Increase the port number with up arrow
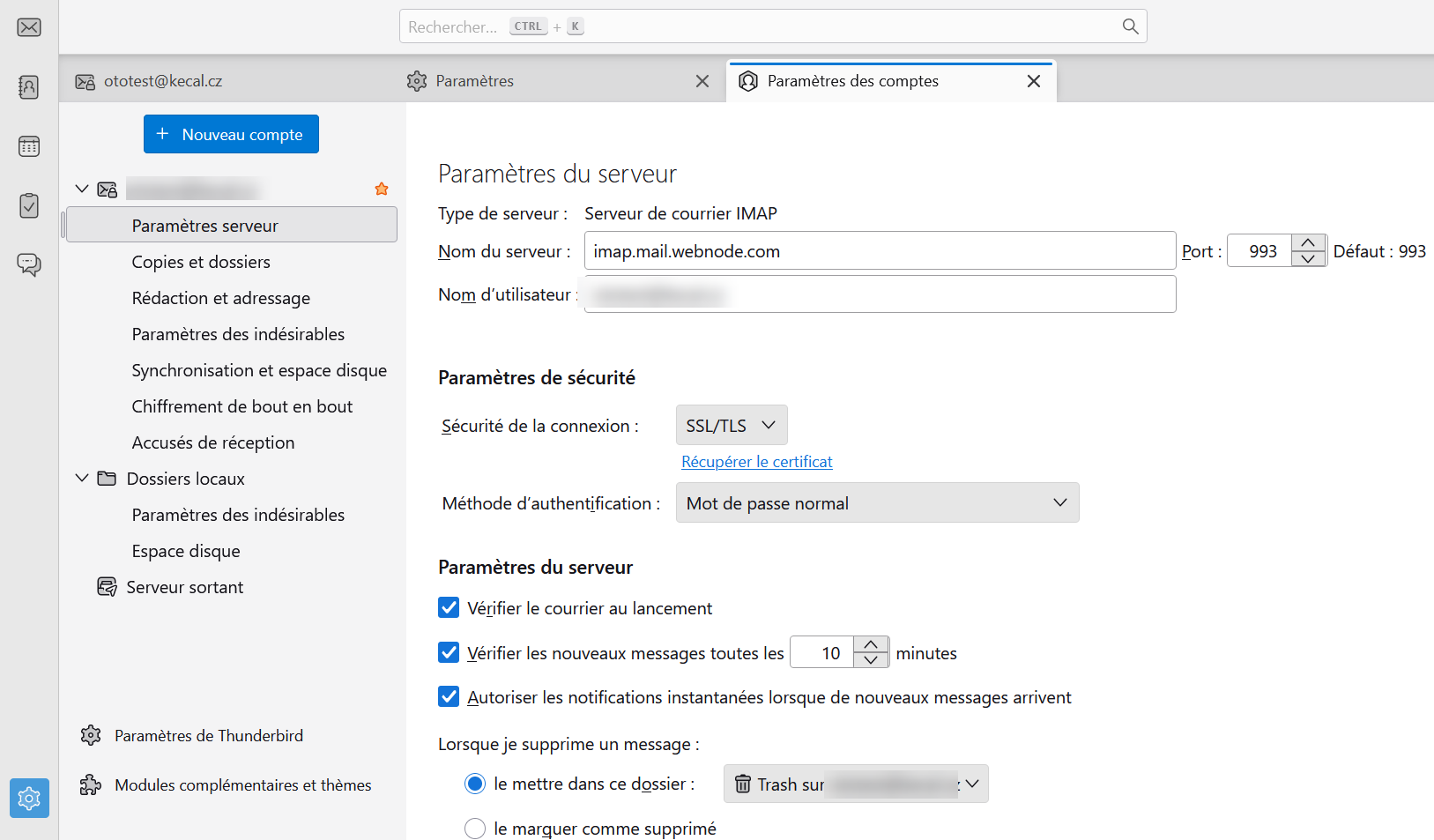Viewport: 1434px width, 840px height. pos(1308,242)
